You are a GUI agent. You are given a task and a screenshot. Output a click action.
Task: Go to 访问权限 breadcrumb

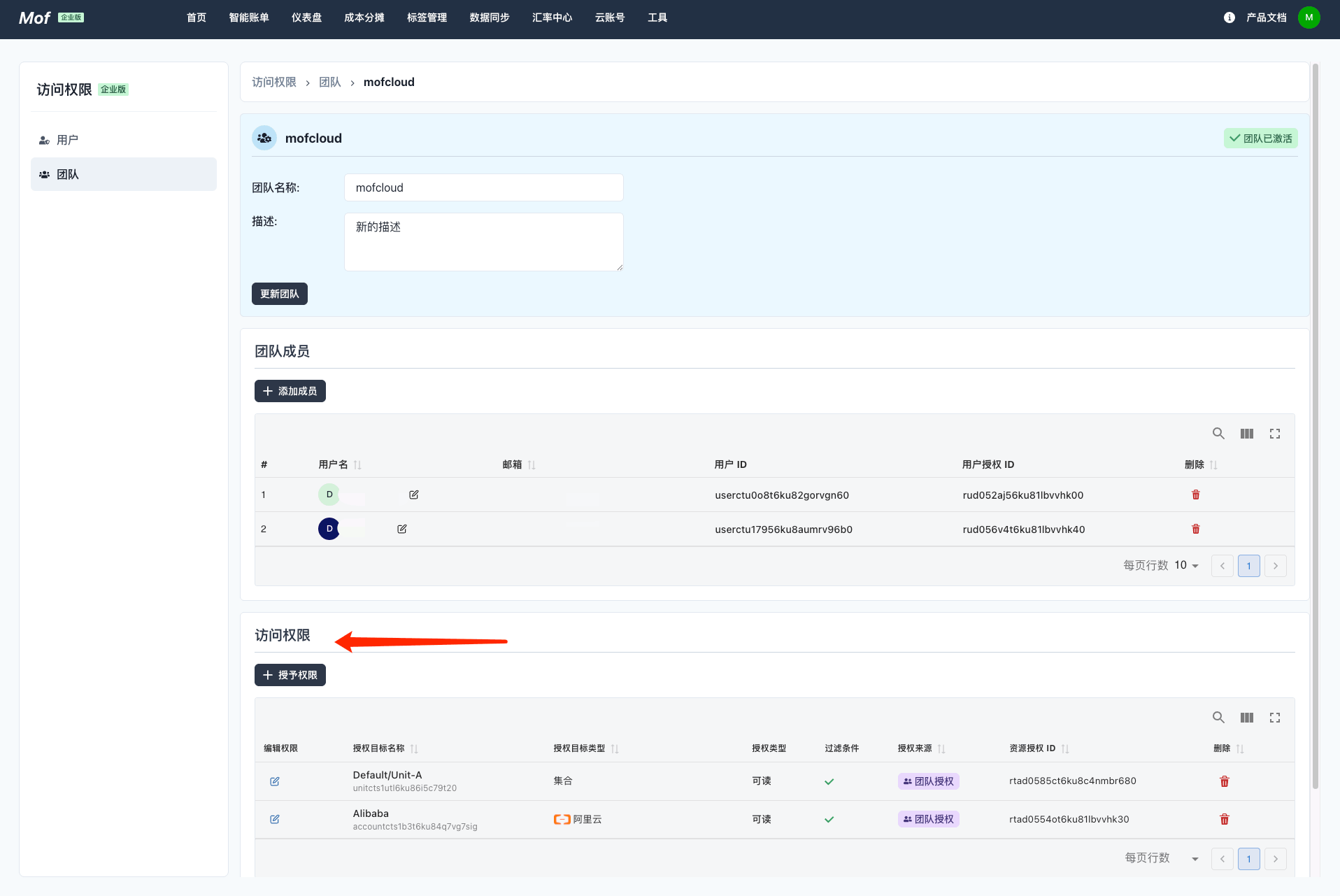click(x=274, y=82)
